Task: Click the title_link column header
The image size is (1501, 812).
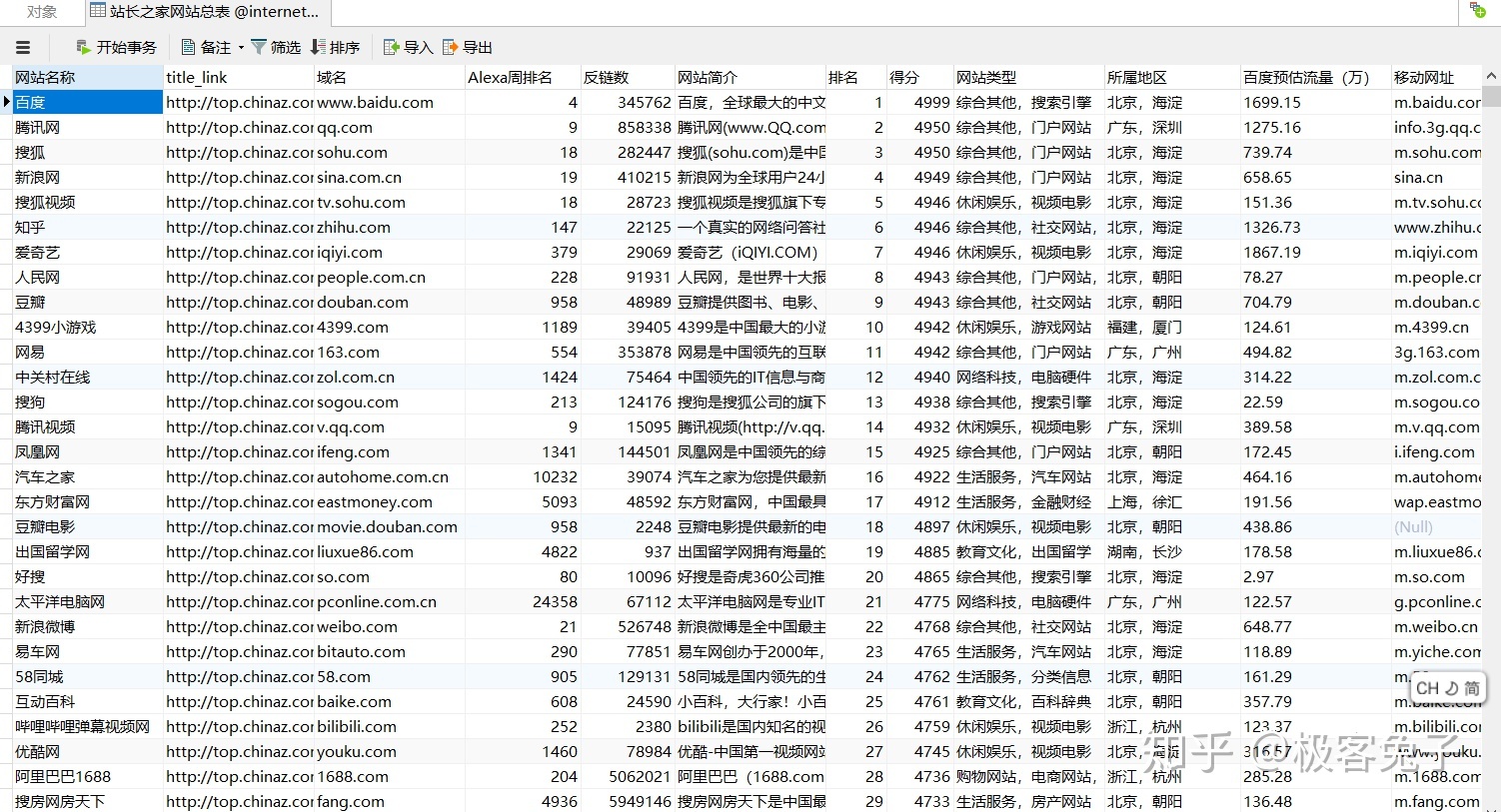Action: click(239, 77)
